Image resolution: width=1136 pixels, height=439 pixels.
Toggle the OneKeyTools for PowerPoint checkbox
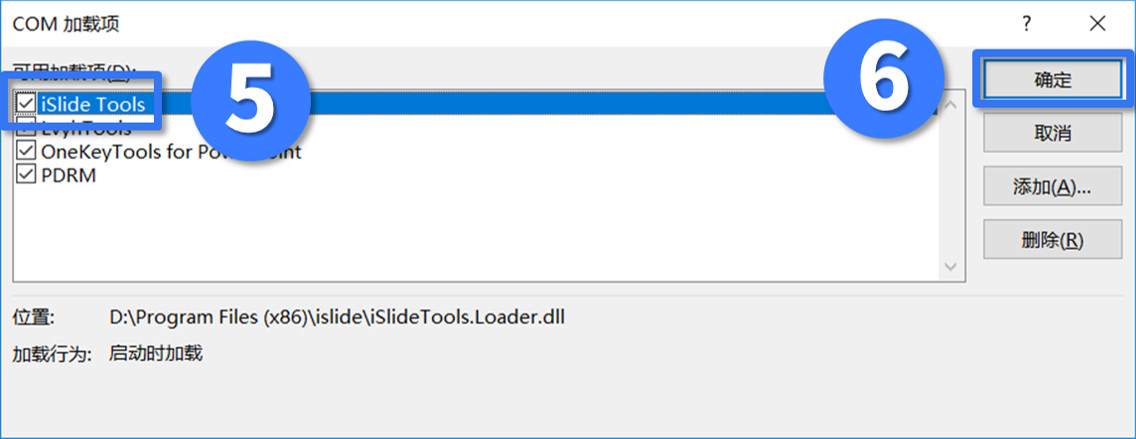click(x=26, y=152)
